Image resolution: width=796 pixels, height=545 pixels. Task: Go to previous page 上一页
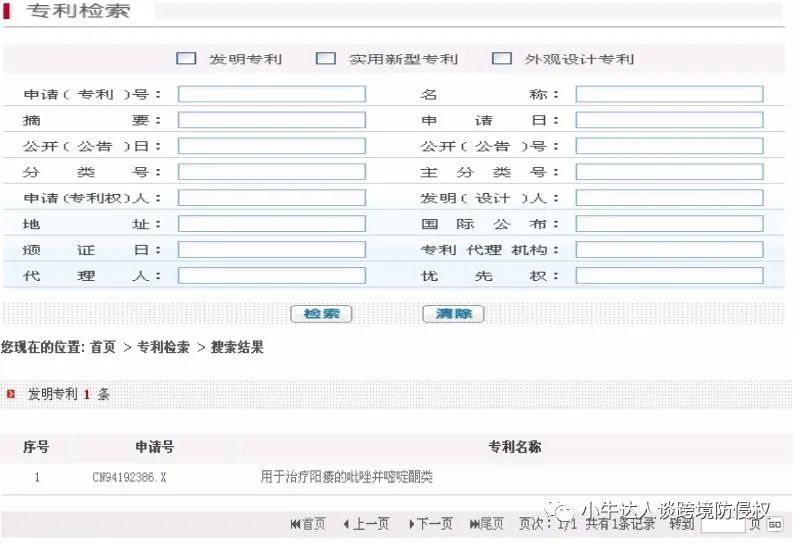[x=366, y=523]
